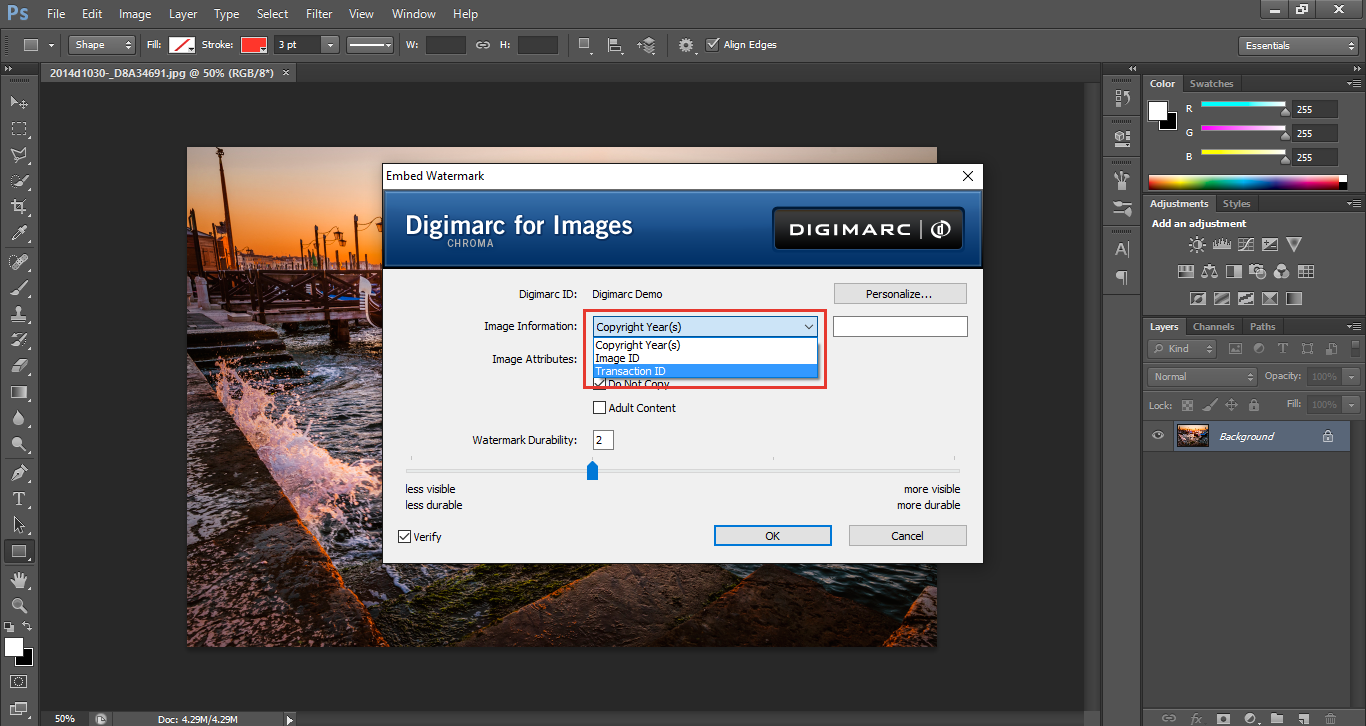Open the layer filter Kind dropdown

click(x=1182, y=349)
